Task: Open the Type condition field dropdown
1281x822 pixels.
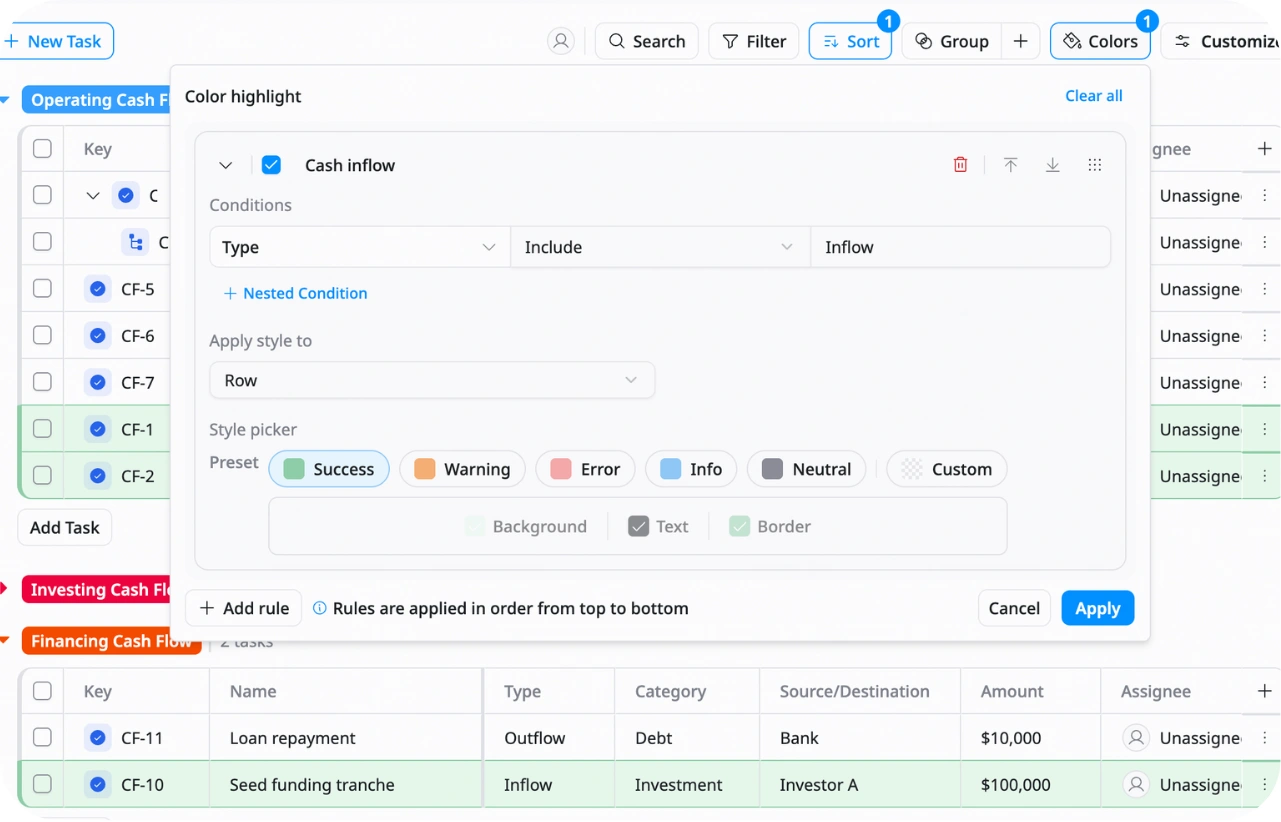Action: point(359,247)
